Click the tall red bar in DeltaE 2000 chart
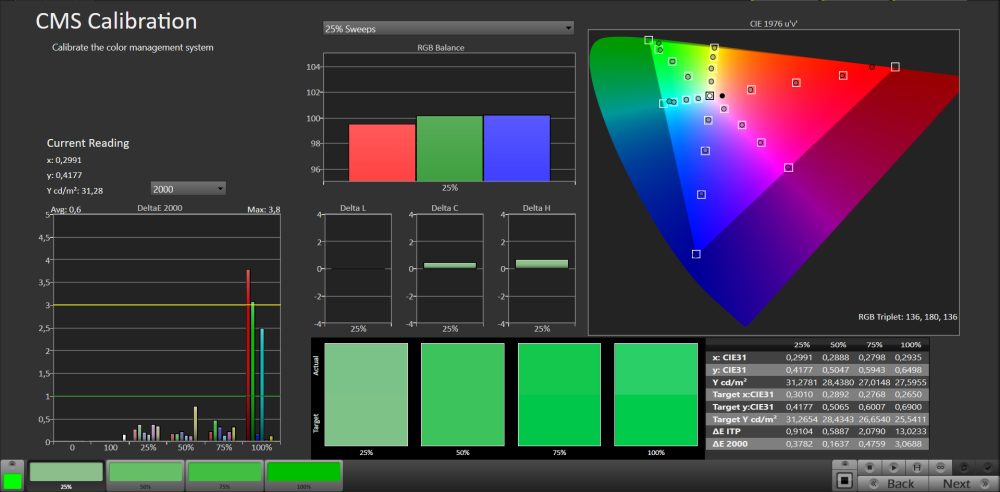1000x492 pixels. (x=248, y=355)
